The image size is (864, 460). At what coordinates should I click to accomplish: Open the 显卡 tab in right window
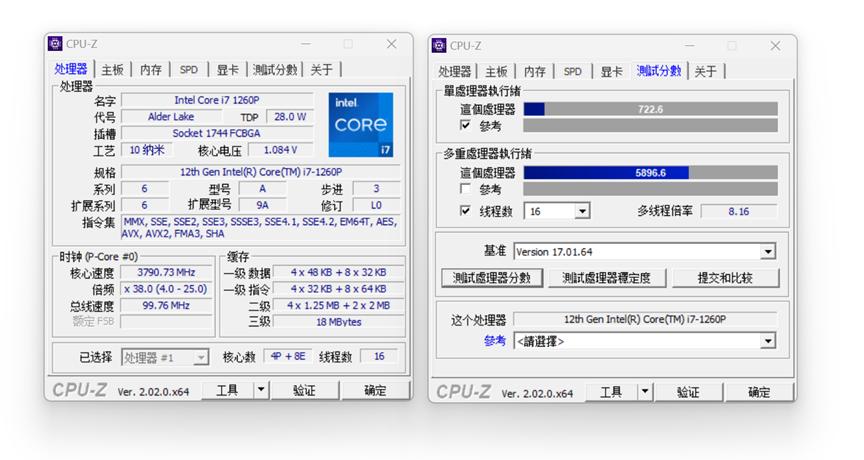611,71
